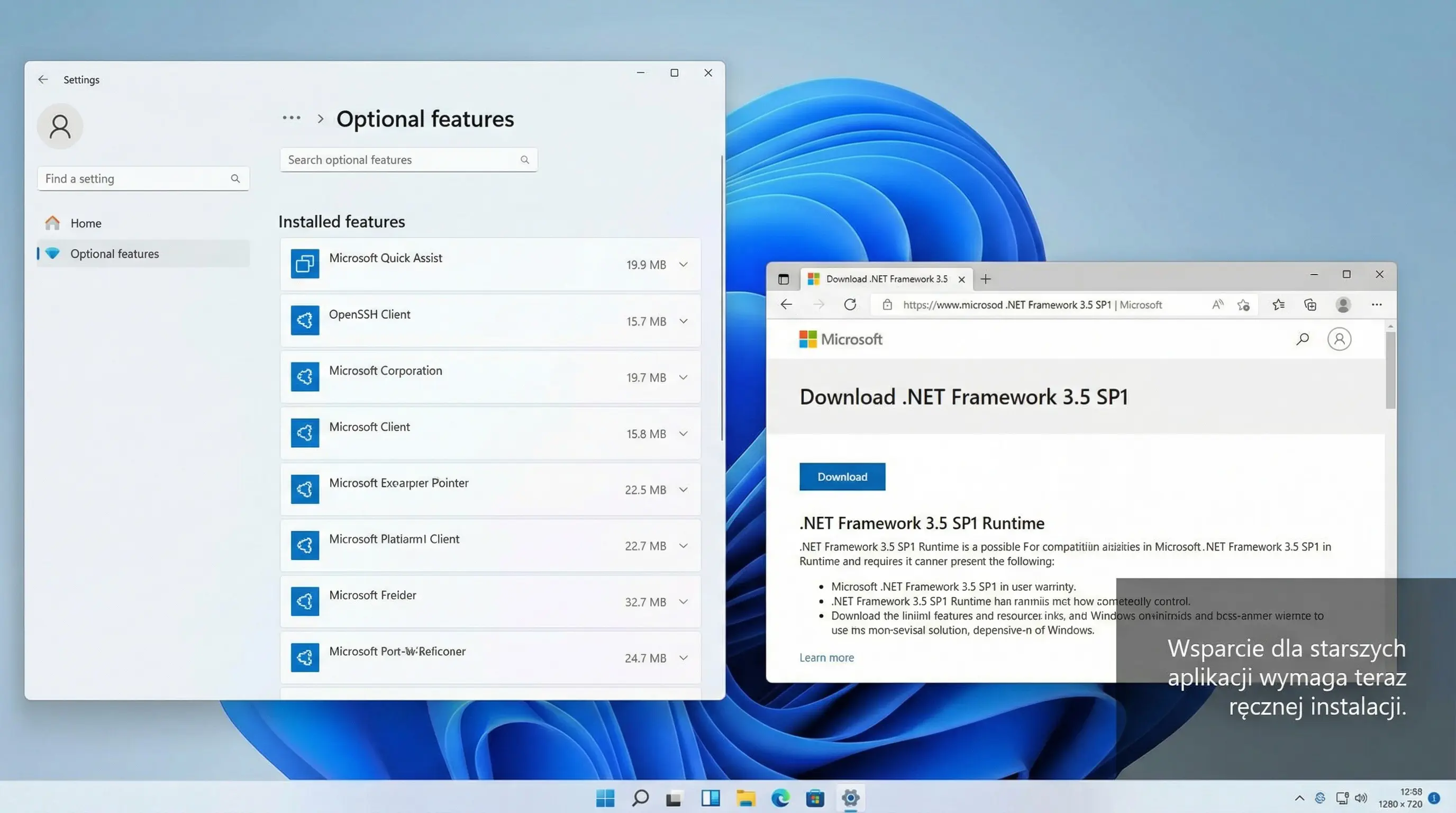Click the Microsoft site search magnifier icon
Screen dimensions: 1456x813
tap(1302, 339)
